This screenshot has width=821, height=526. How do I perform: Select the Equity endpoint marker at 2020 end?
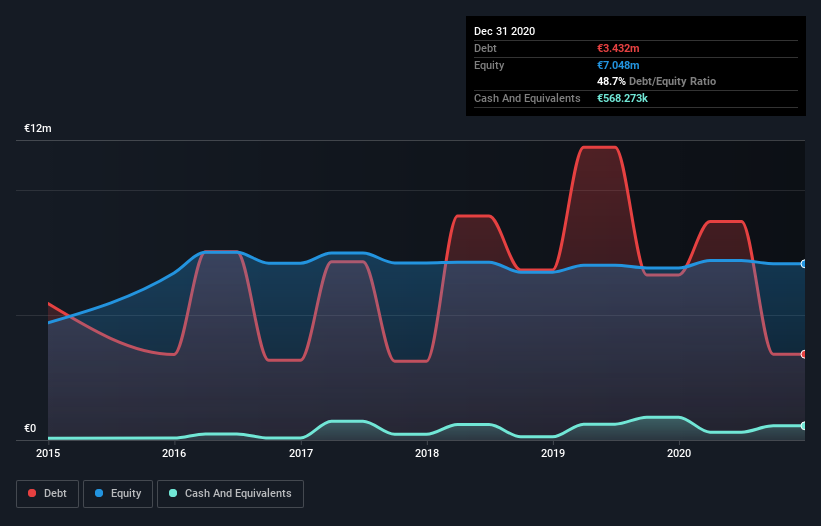803,264
